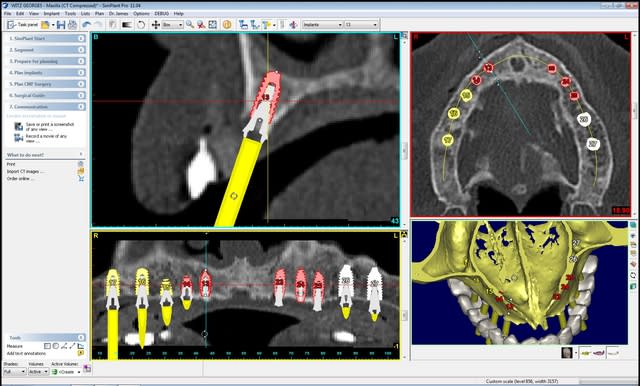
Task: Click implant 13 in the cross-section view
Action: (x=266, y=96)
